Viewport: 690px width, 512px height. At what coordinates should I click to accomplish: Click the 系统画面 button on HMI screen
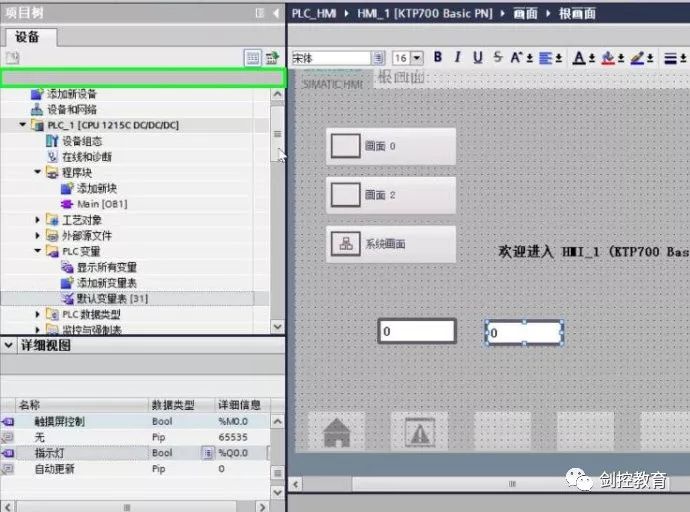click(x=391, y=244)
